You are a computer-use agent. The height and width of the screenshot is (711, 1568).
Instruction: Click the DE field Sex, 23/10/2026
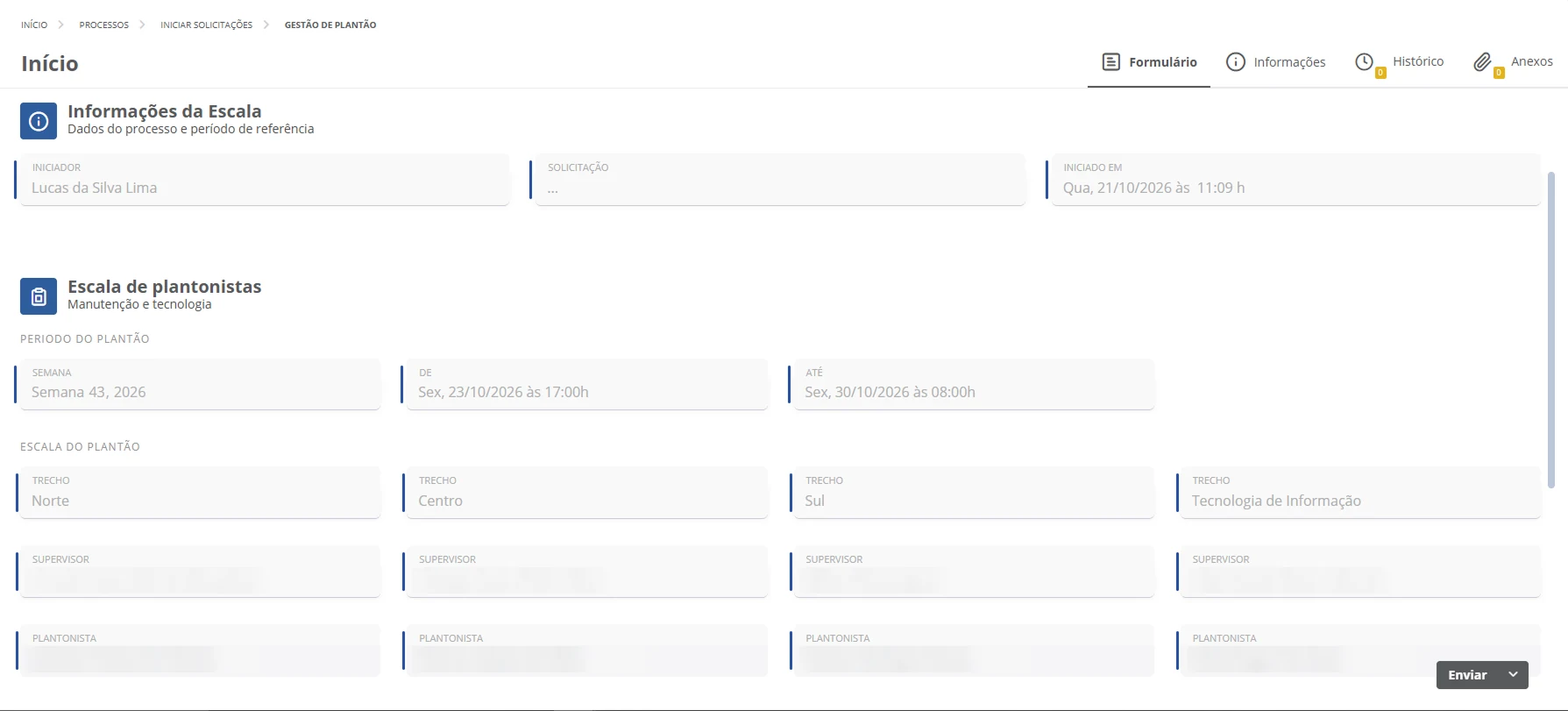click(x=585, y=384)
